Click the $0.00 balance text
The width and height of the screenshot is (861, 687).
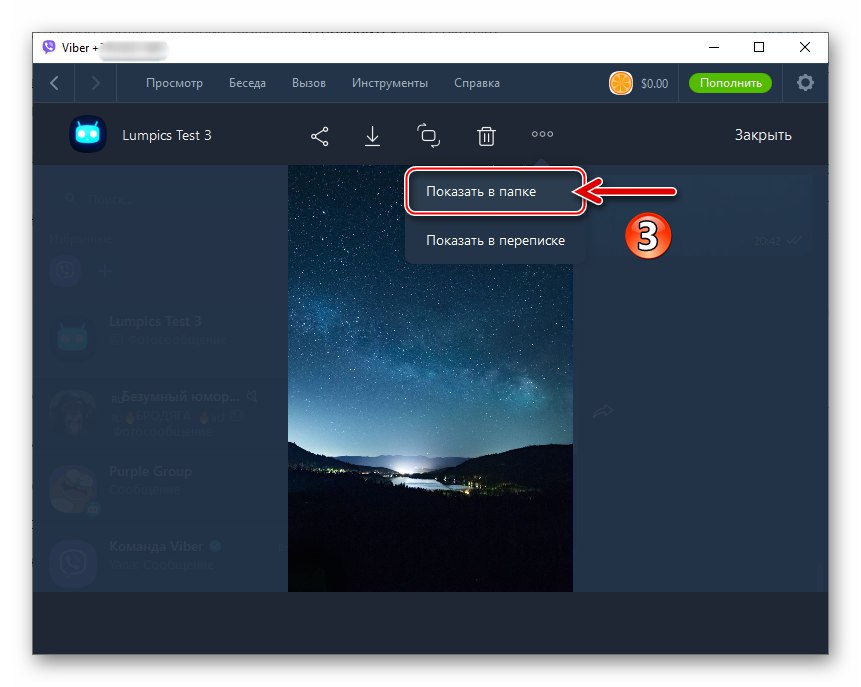point(655,83)
